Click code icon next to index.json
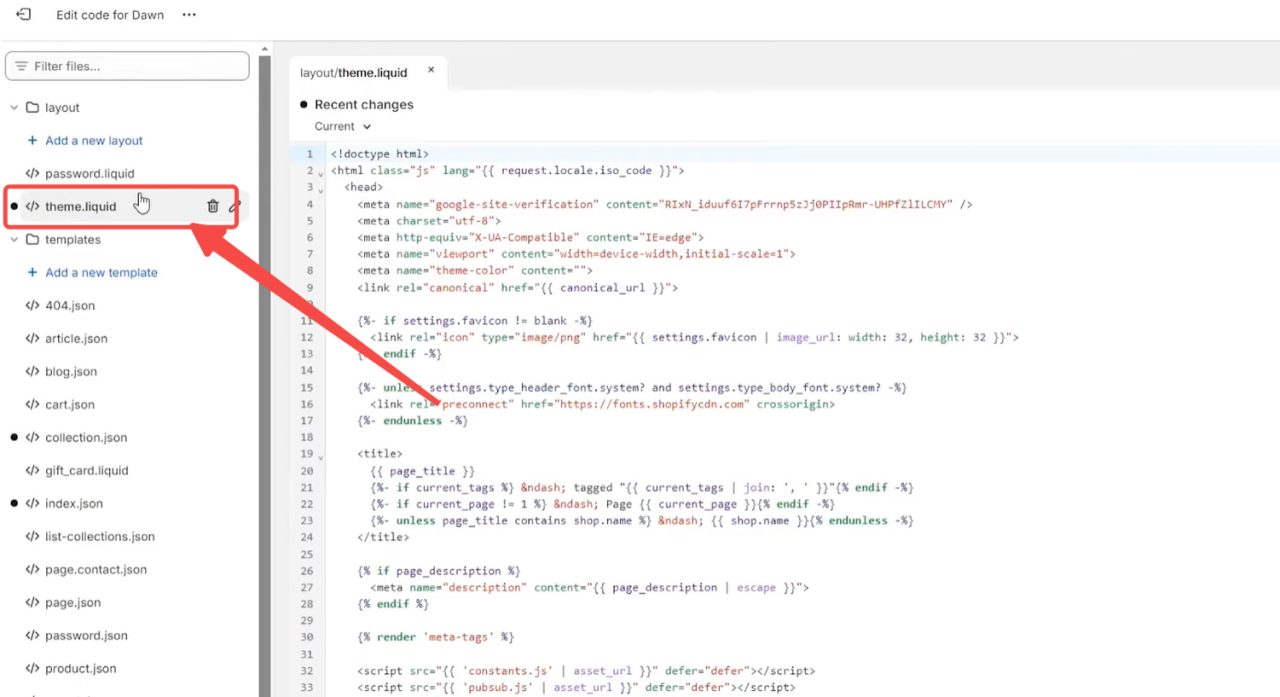The image size is (1280, 697). coord(32,503)
